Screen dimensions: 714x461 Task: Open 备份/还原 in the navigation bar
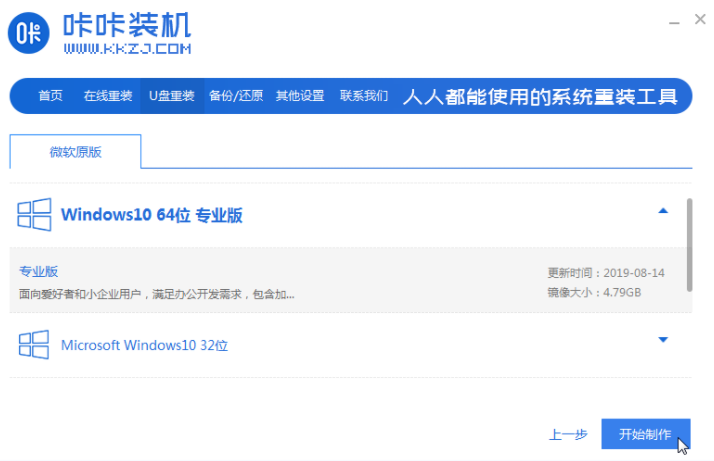(236, 96)
